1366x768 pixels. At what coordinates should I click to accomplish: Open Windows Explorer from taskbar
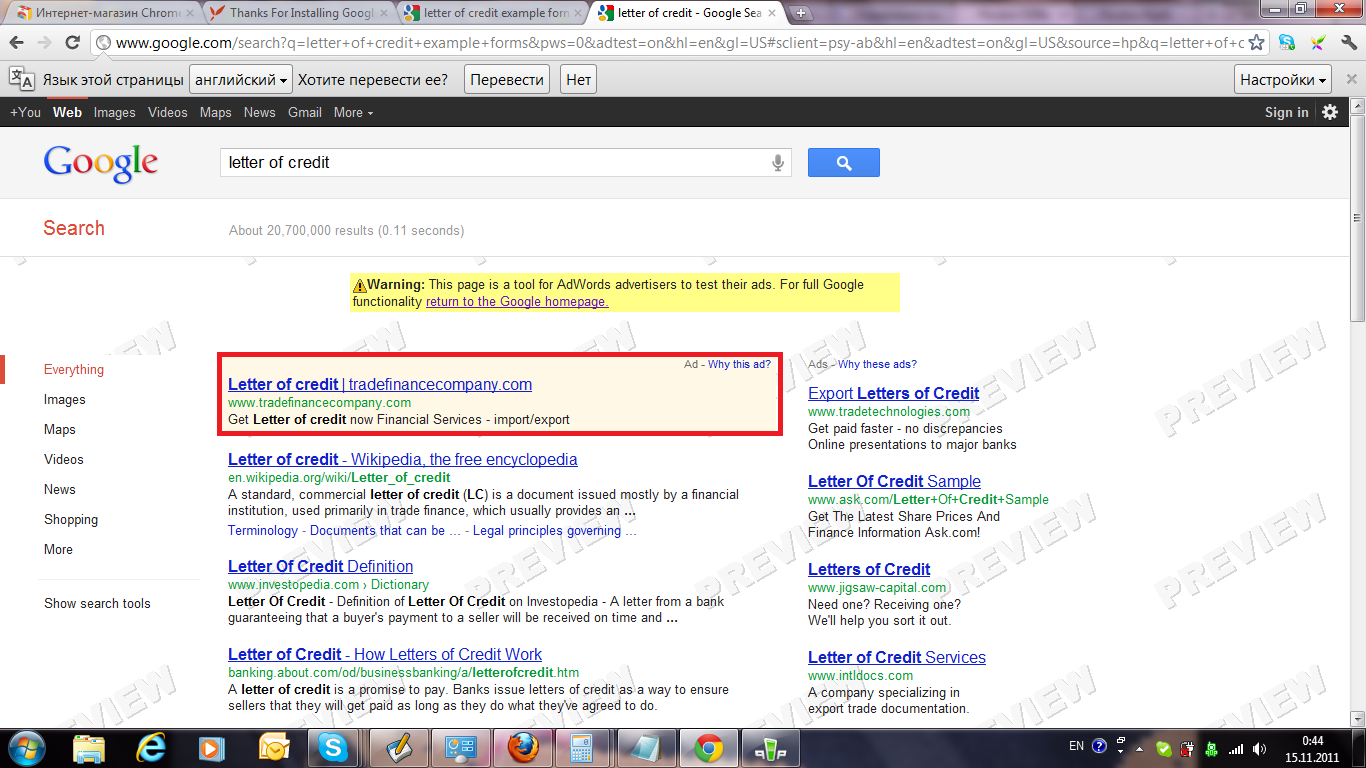(89, 747)
